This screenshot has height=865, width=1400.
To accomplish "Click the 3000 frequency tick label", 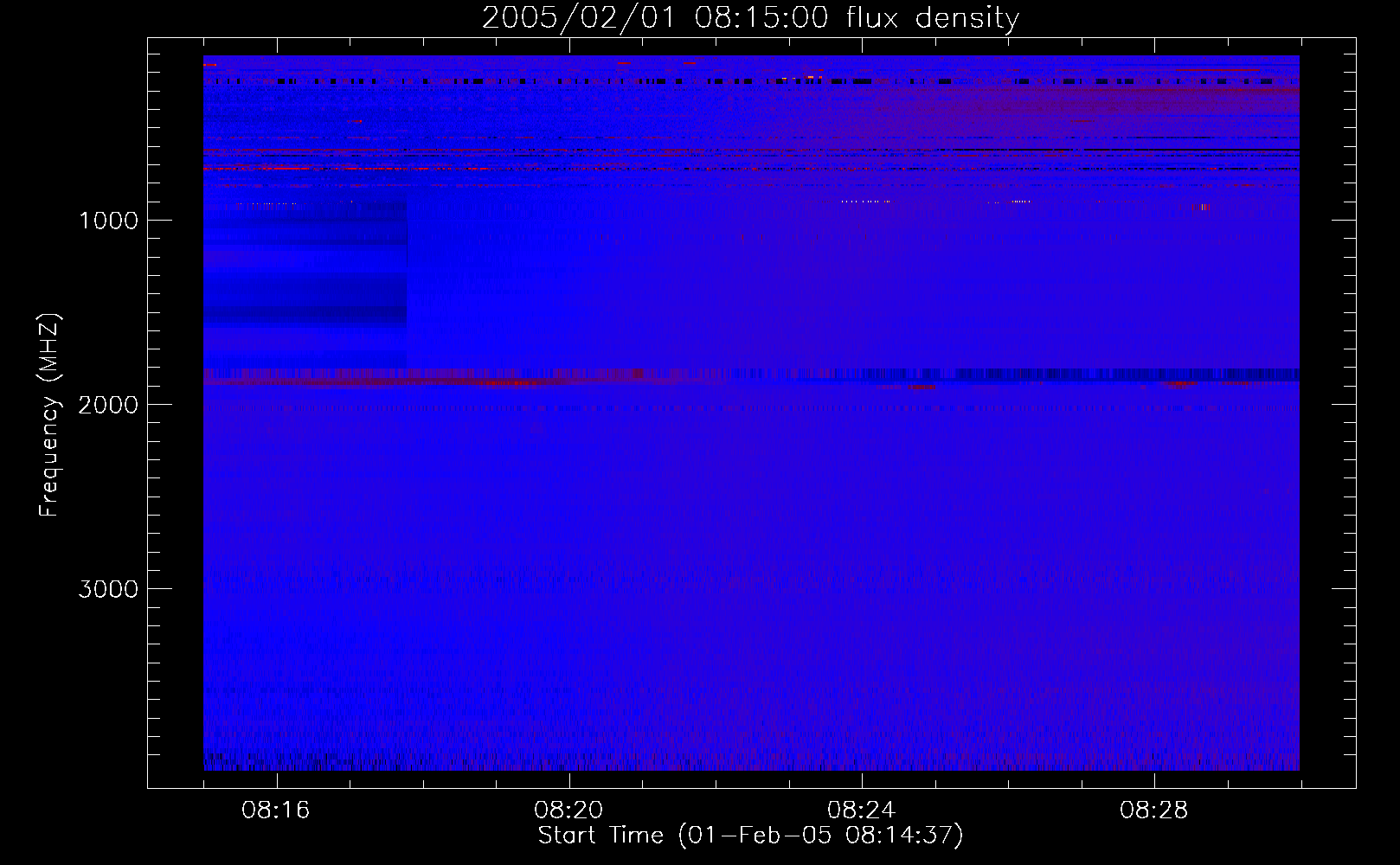I will coord(108,589).
